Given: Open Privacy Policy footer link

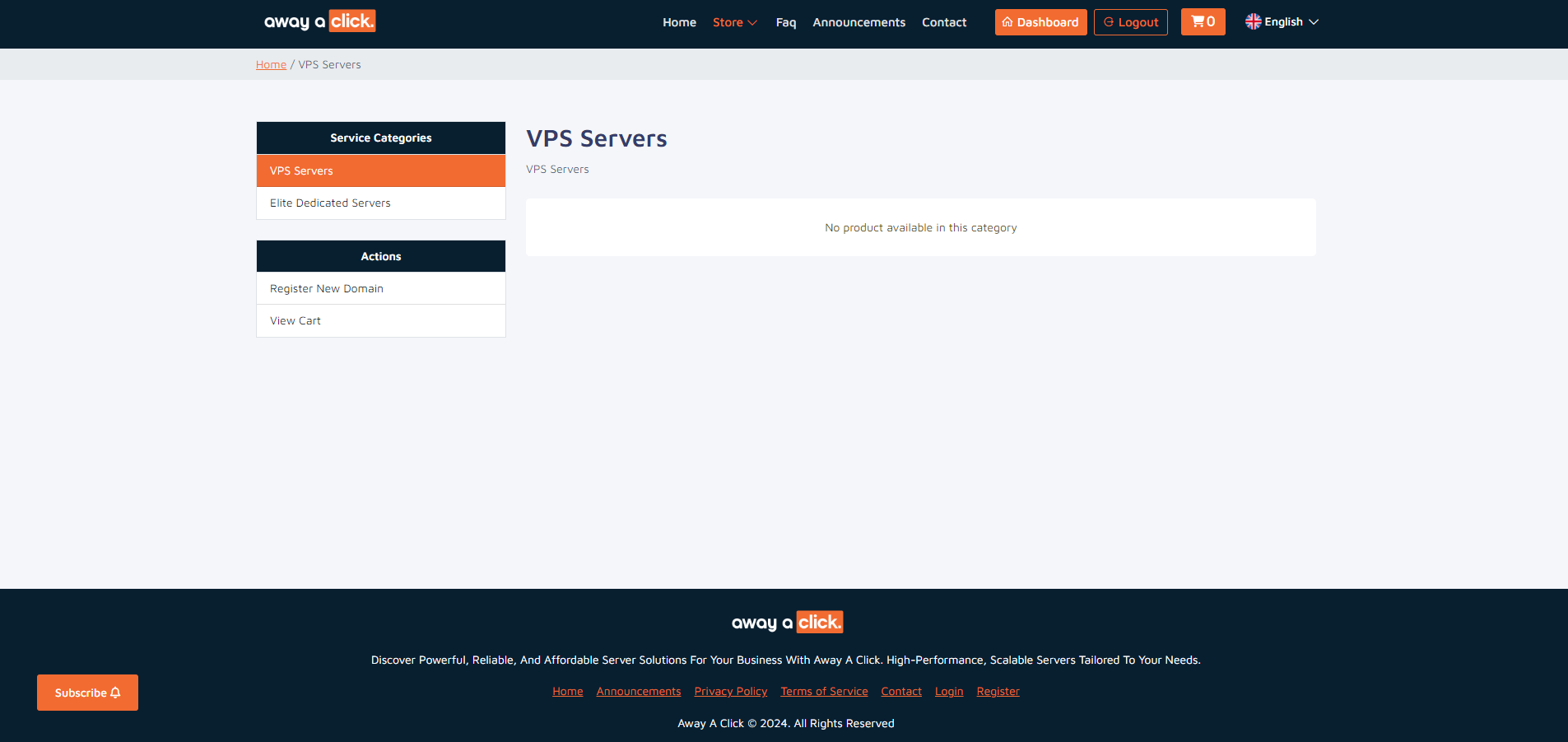Looking at the screenshot, I should click(x=730, y=692).
